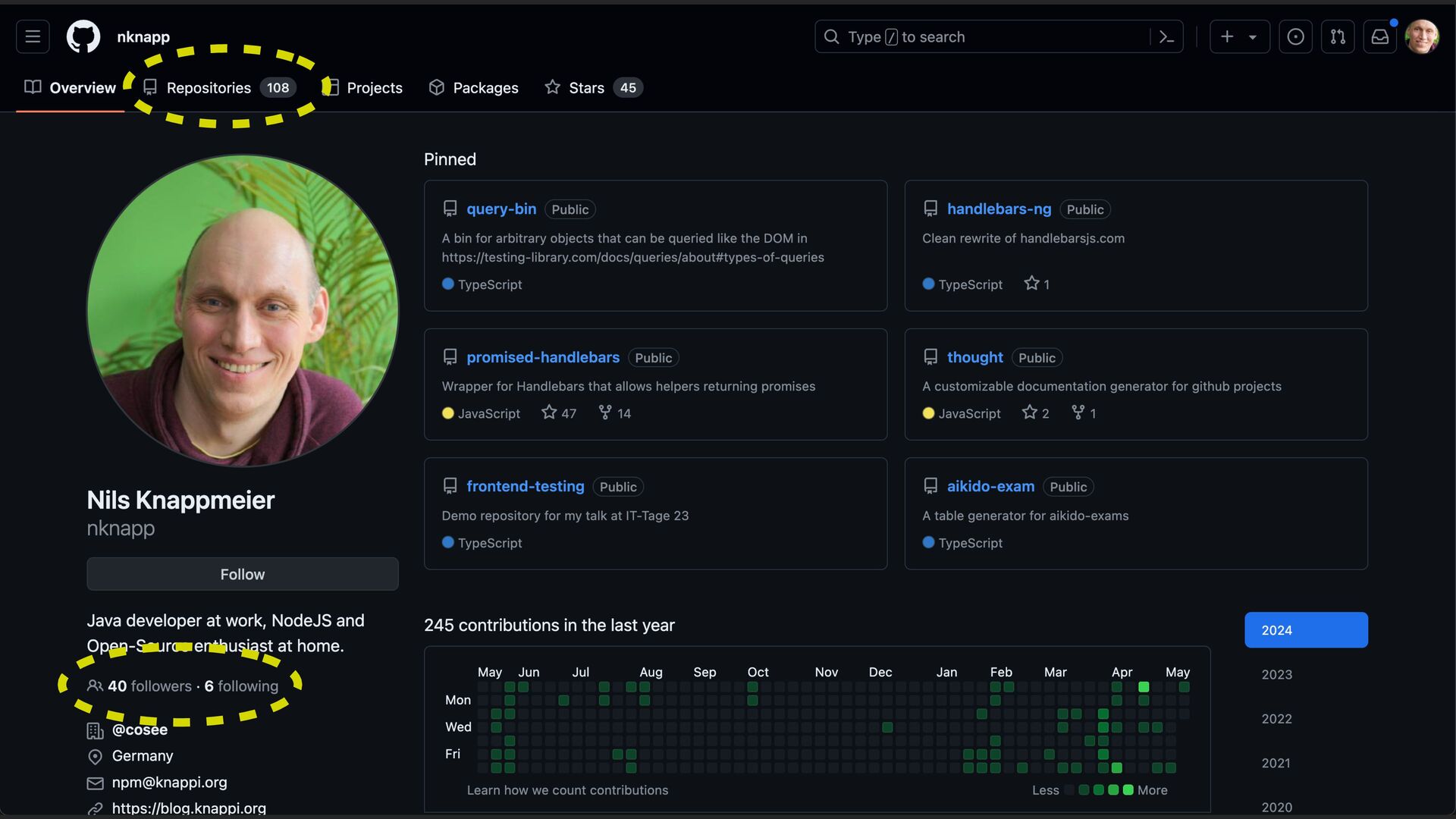Expand the create new plus dropdown
Viewport: 1456px width, 819px height.
tap(1239, 36)
